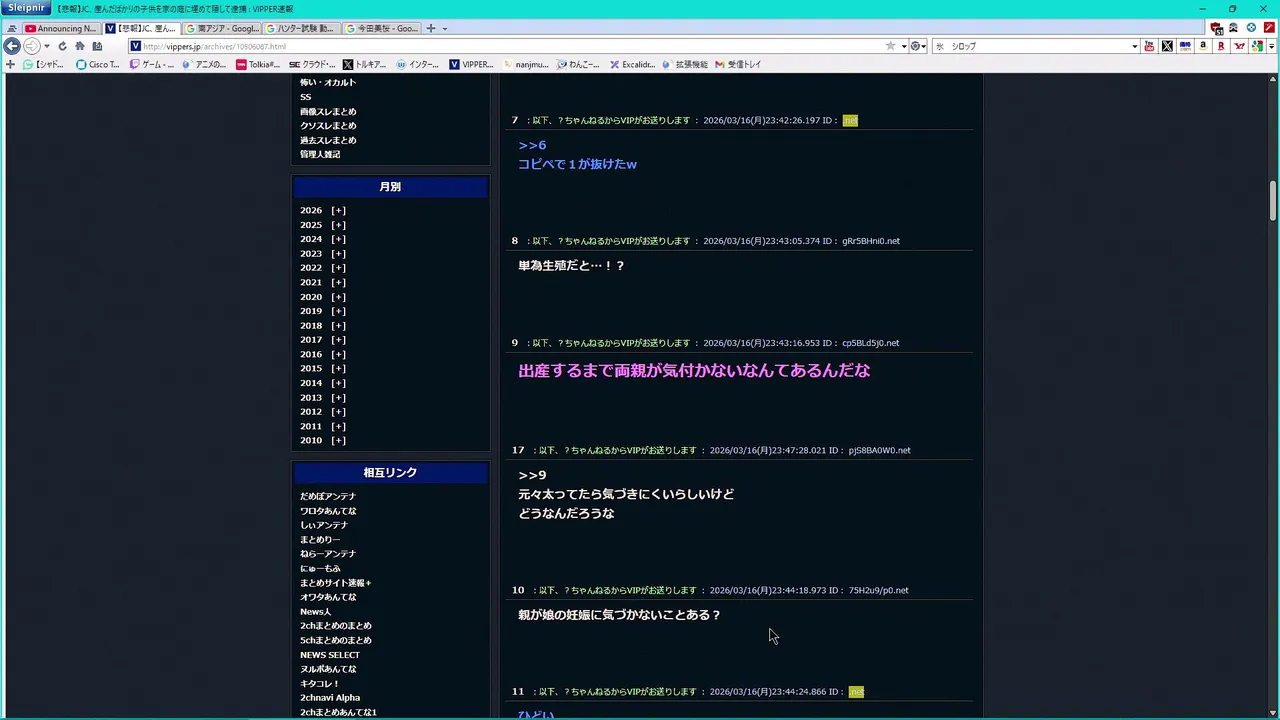Visit the NEWS SELECT link
This screenshot has width=1280, height=720.
tap(330, 655)
